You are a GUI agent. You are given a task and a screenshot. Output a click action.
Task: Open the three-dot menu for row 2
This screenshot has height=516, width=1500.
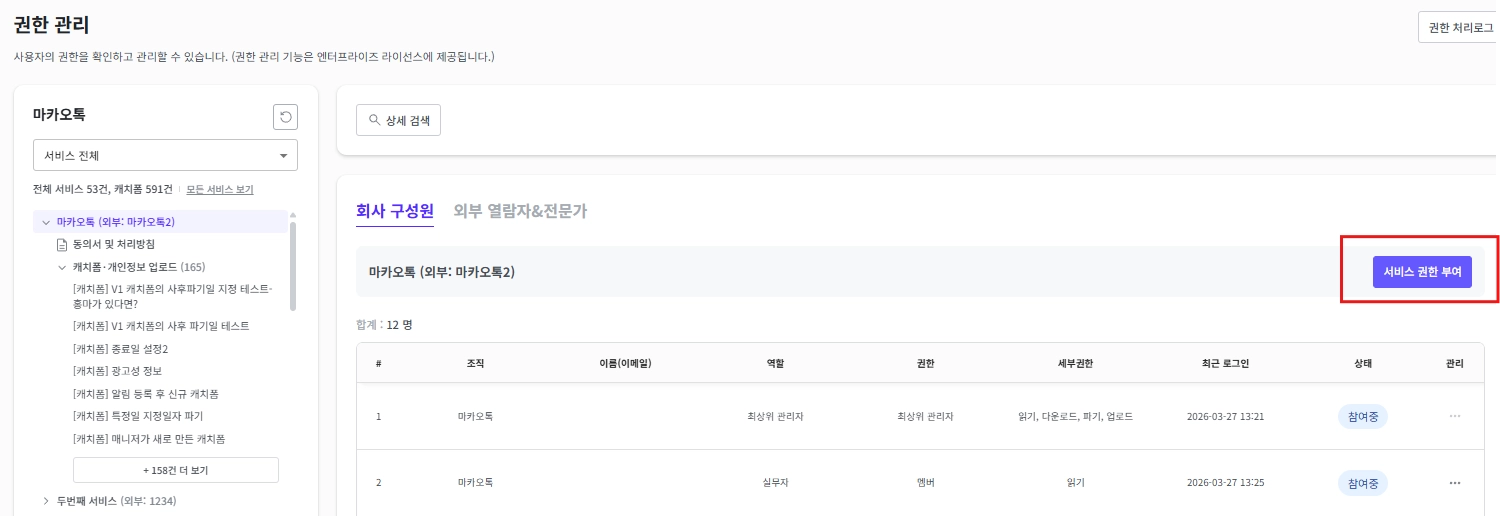tap(1454, 483)
